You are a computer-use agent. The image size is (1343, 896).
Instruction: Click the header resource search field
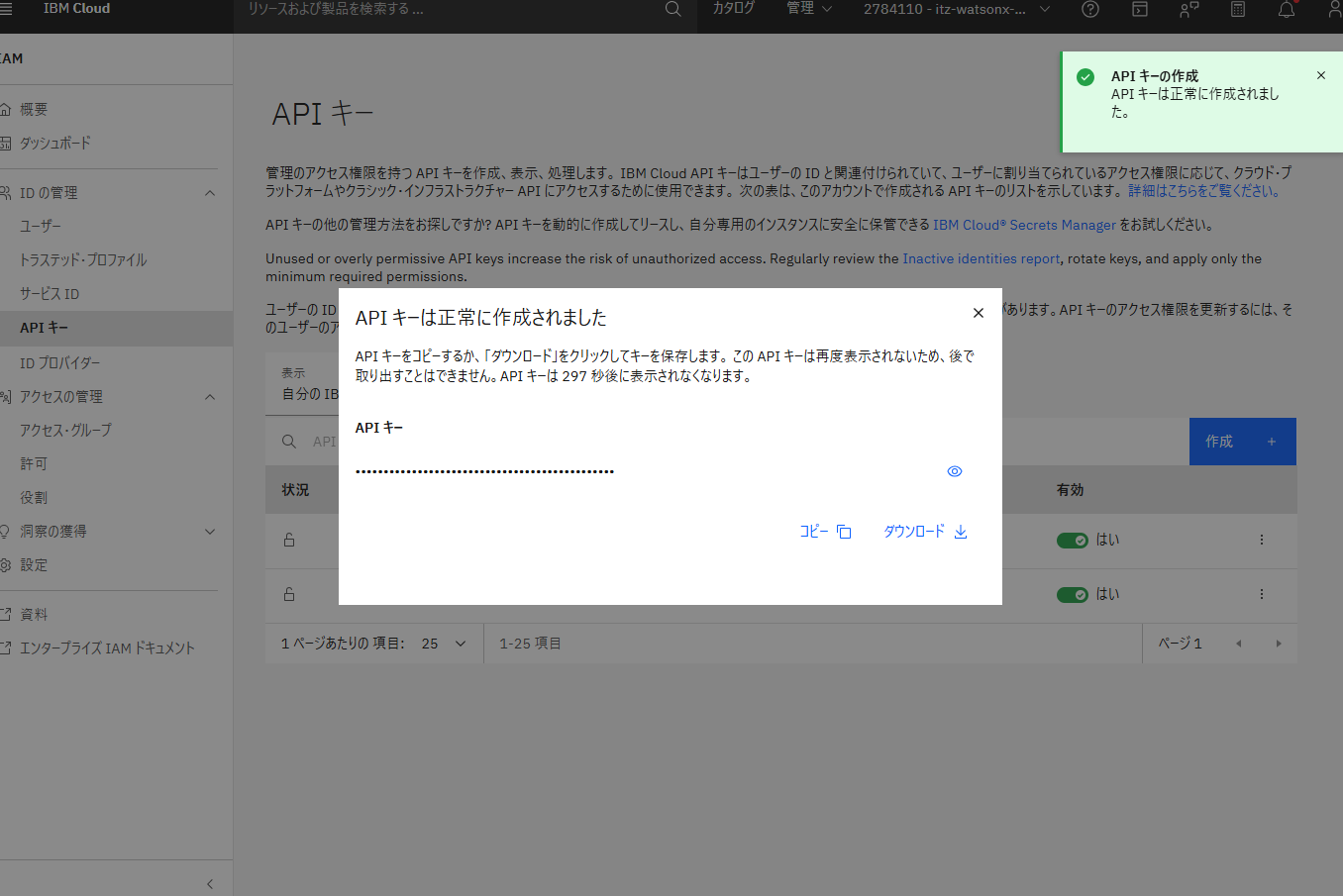coord(451,9)
